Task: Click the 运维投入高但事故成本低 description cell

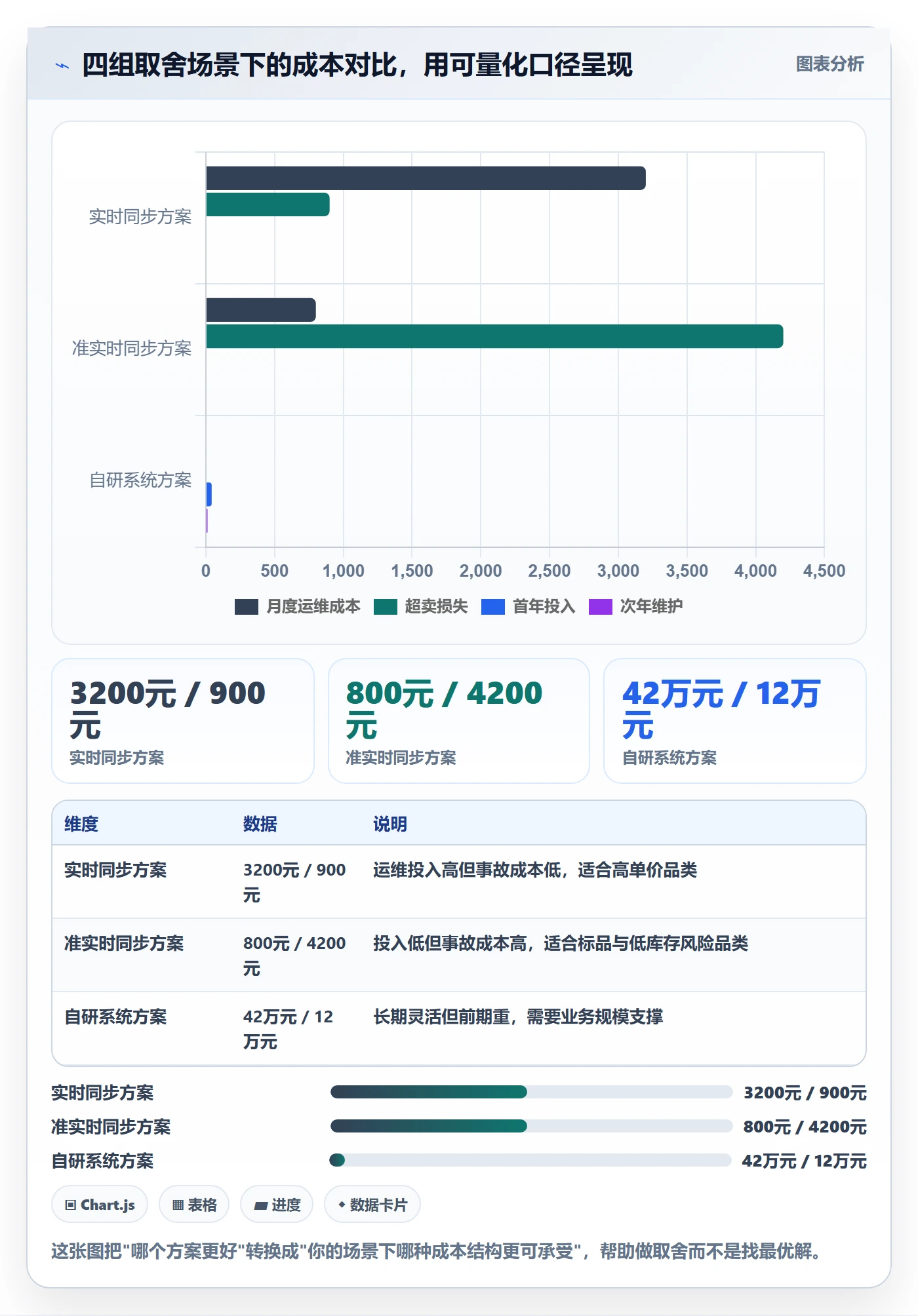Action: pyautogui.click(x=535, y=870)
